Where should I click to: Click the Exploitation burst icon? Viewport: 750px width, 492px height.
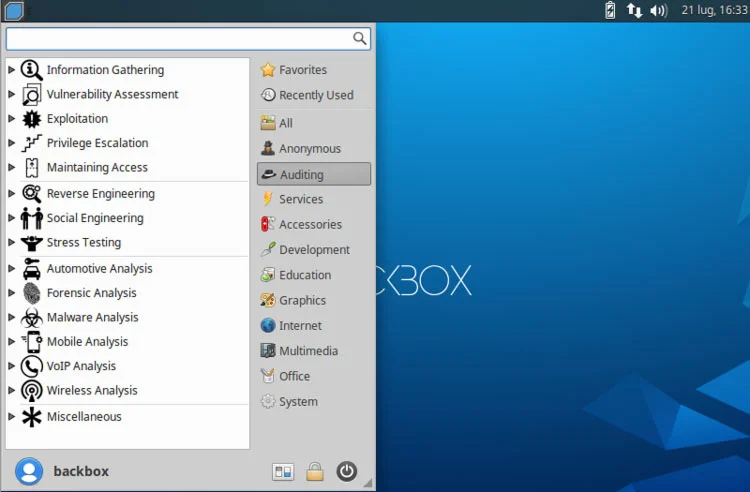tap(32, 119)
